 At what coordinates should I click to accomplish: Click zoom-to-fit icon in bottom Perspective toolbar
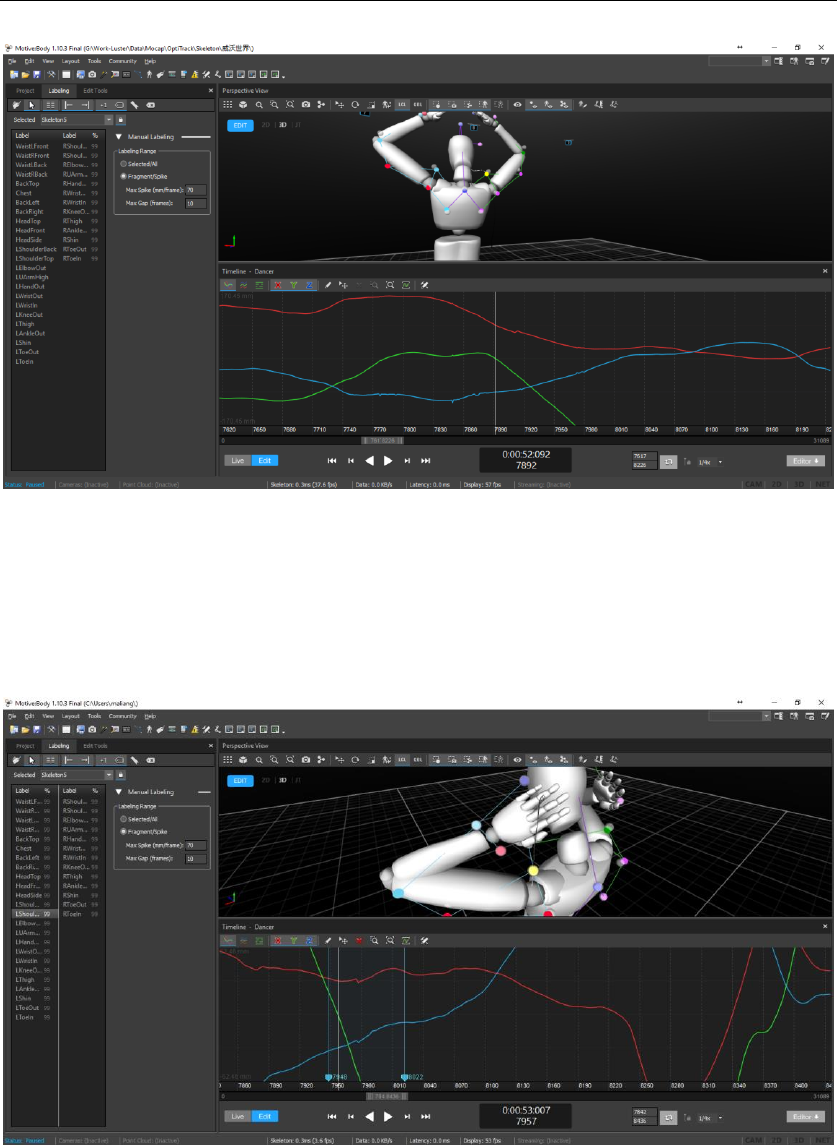click(x=290, y=760)
